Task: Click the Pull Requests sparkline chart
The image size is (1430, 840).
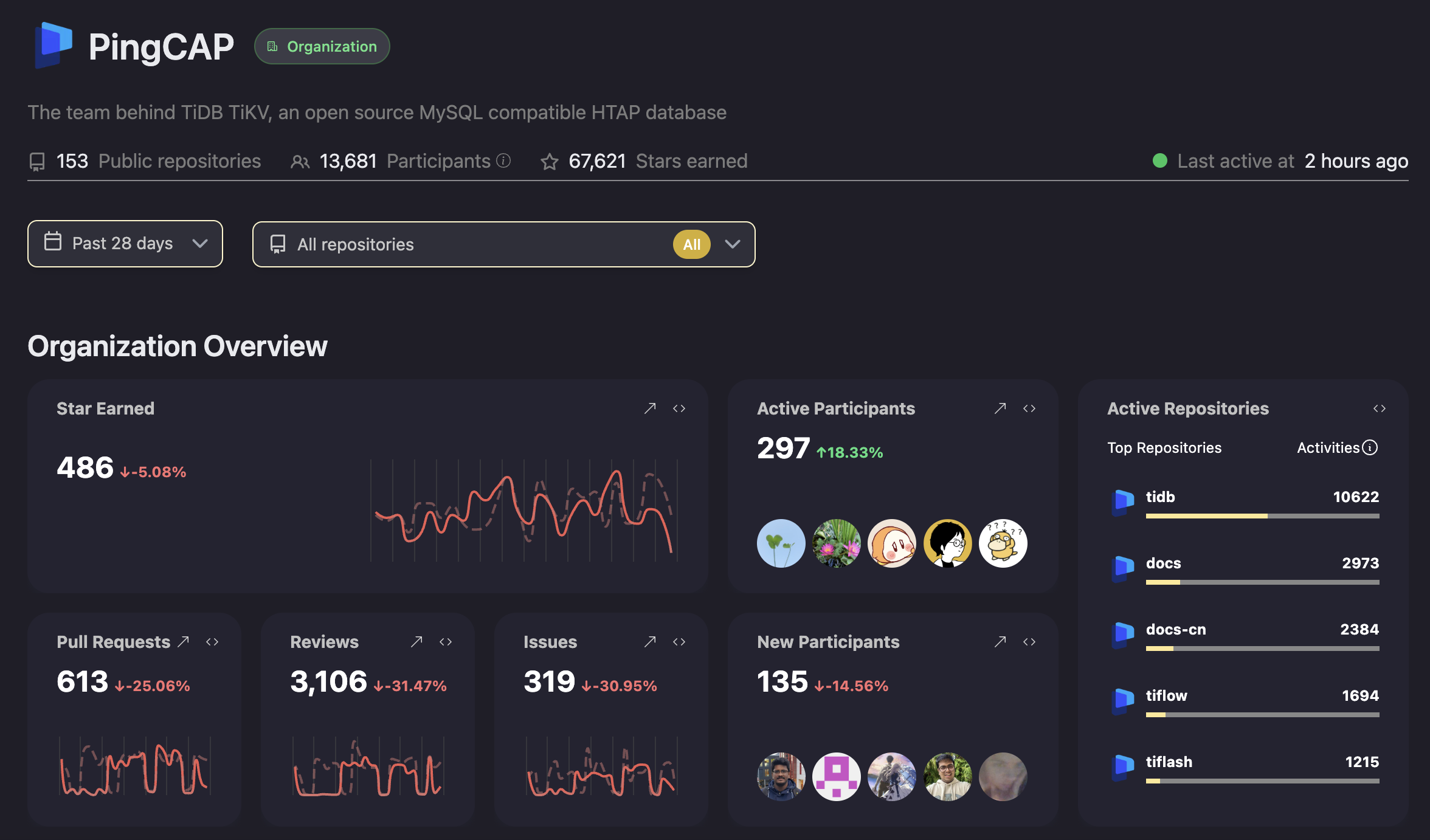Action: [x=134, y=766]
